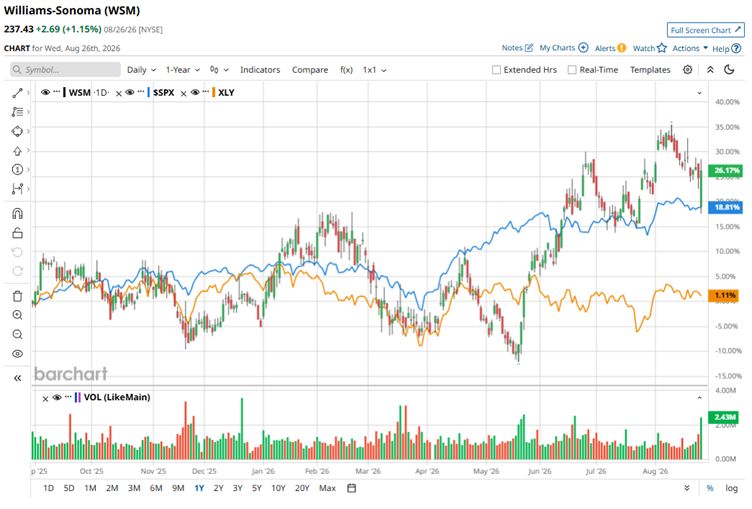Open the Templates menu
This screenshot has height=509, width=752.
tap(650, 70)
